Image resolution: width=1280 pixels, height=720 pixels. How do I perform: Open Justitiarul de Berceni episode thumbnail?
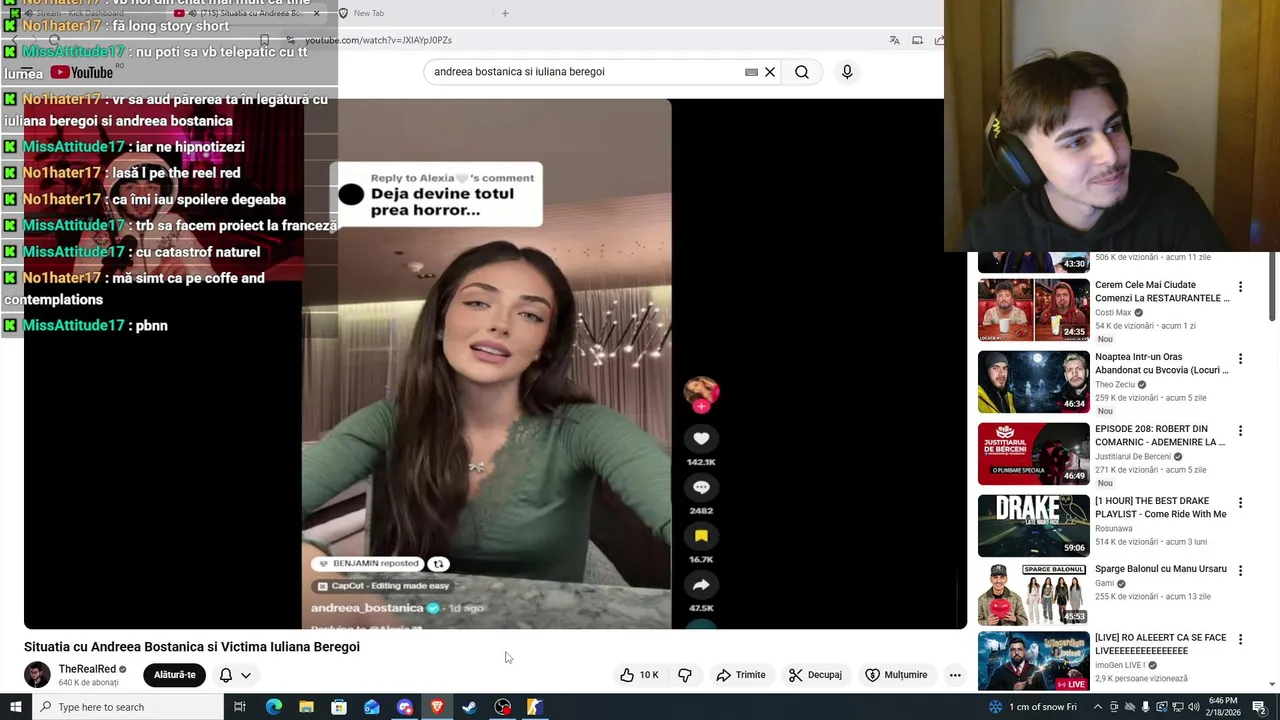point(1034,454)
